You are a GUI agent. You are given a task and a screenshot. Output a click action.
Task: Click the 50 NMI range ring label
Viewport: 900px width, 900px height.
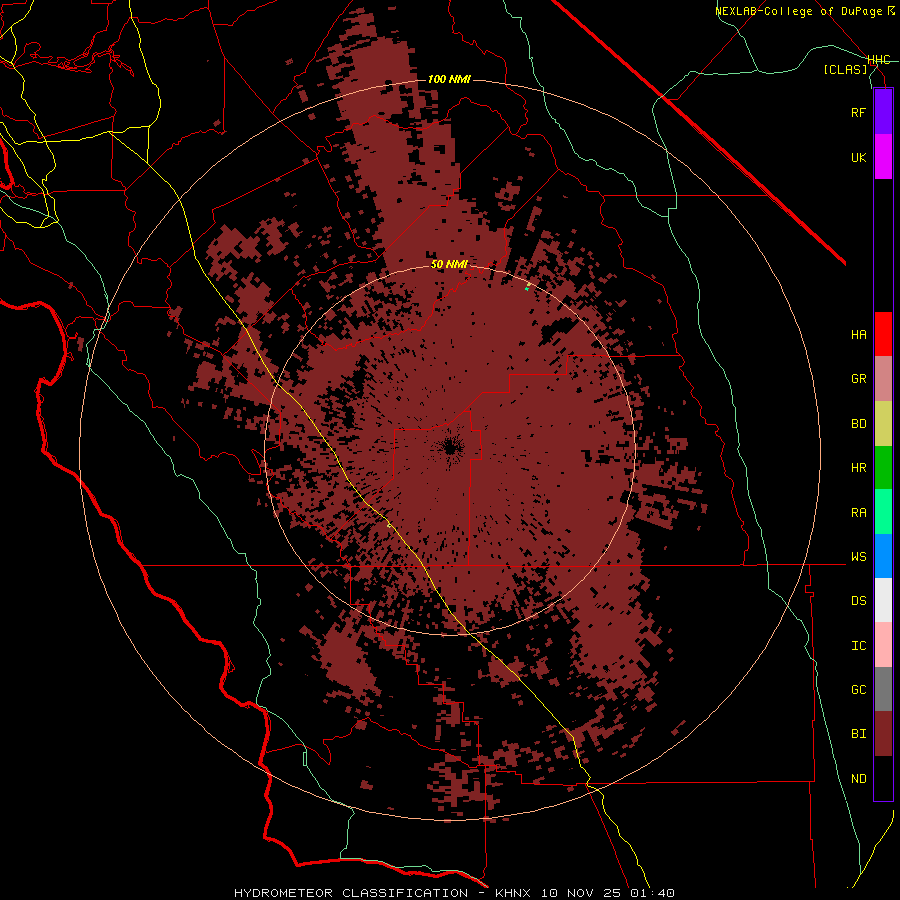pyautogui.click(x=449, y=264)
